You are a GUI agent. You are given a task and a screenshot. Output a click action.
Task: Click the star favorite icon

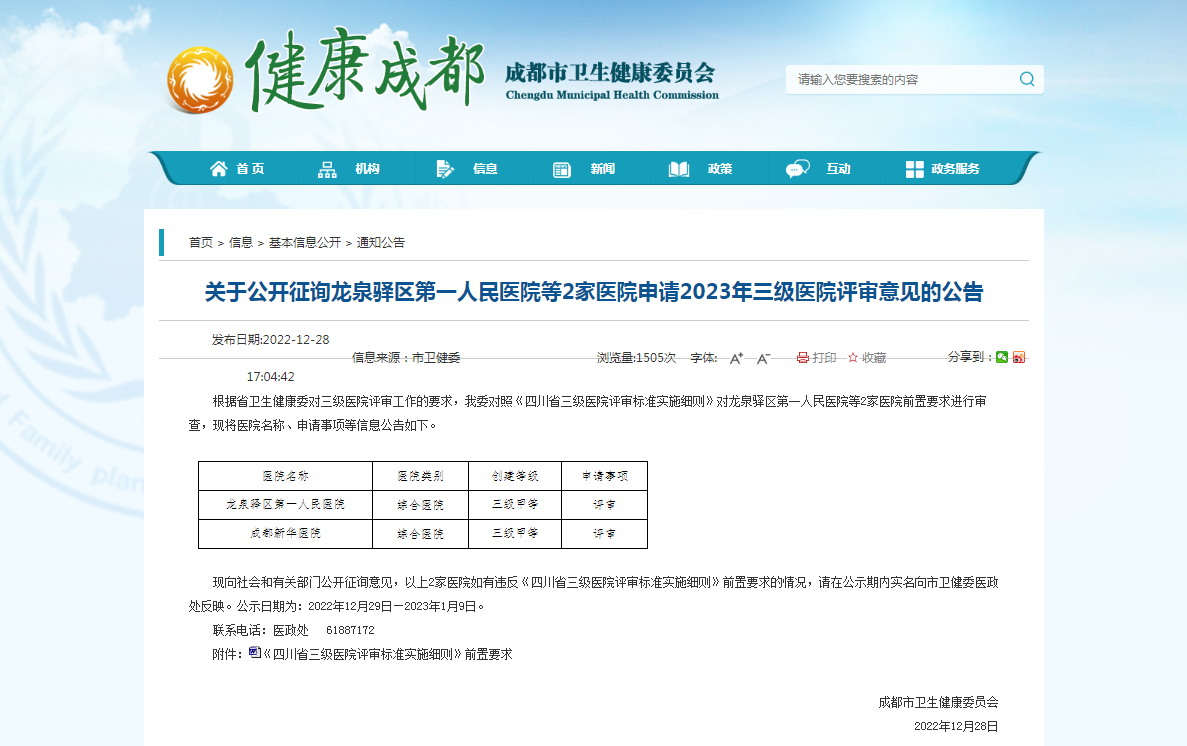853,358
